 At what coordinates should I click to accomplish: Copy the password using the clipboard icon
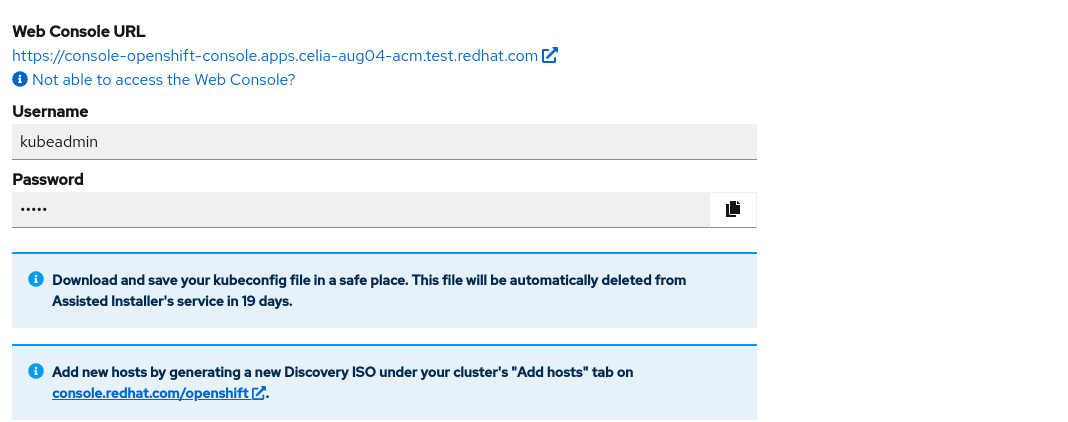733,209
